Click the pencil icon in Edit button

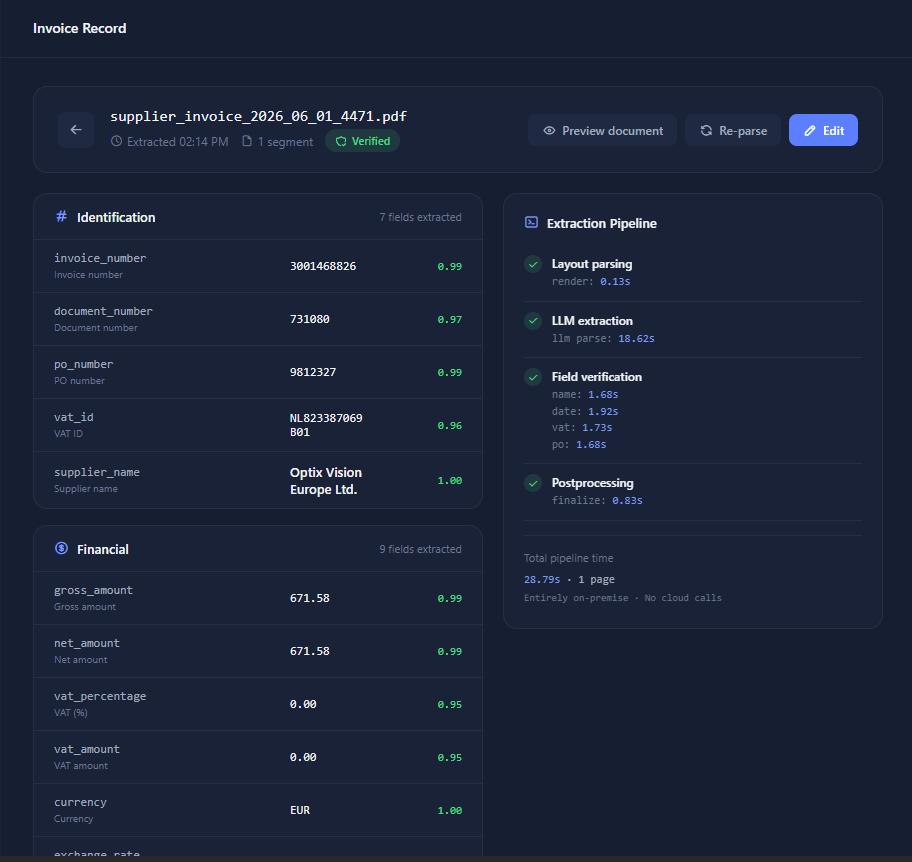810,131
